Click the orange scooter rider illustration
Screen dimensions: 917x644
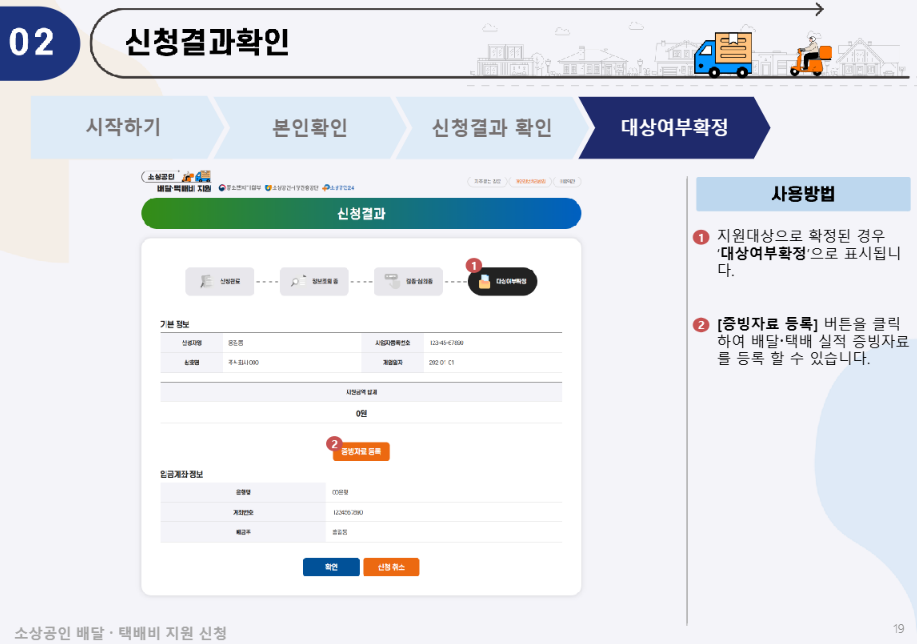click(x=809, y=56)
